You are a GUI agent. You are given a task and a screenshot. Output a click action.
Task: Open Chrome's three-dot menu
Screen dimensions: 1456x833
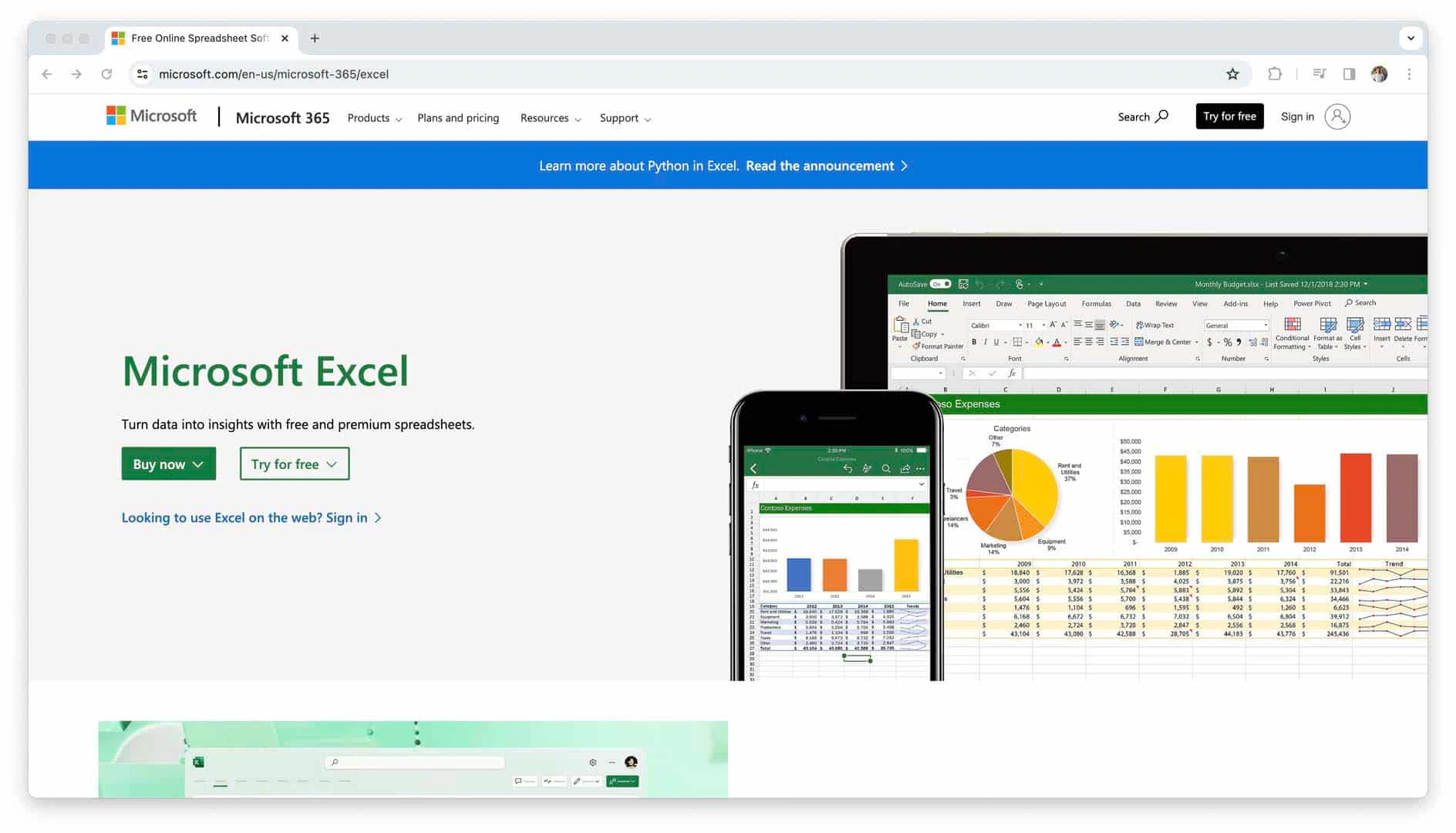(x=1409, y=74)
